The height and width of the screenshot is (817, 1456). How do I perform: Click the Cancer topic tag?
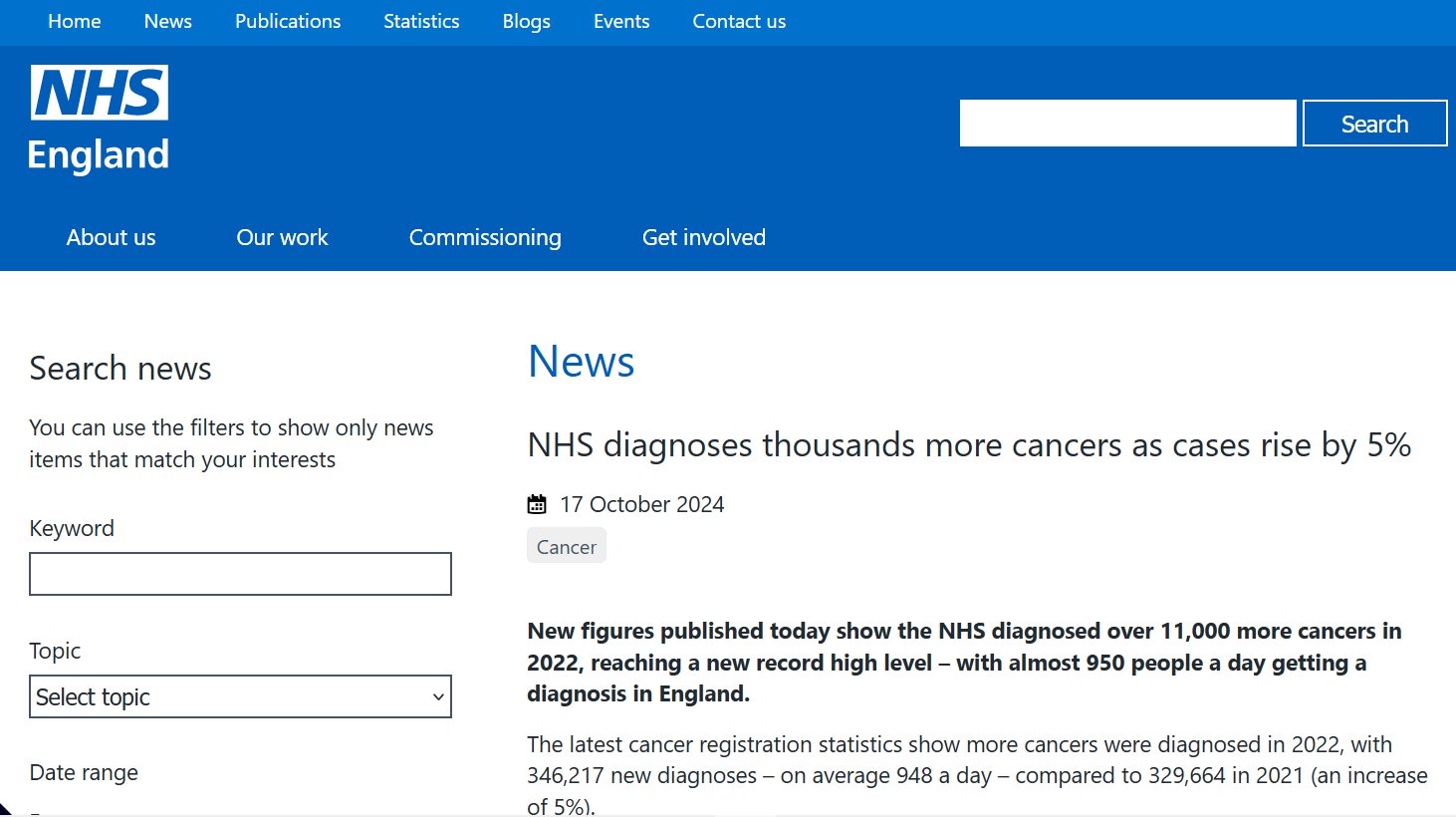(x=566, y=546)
